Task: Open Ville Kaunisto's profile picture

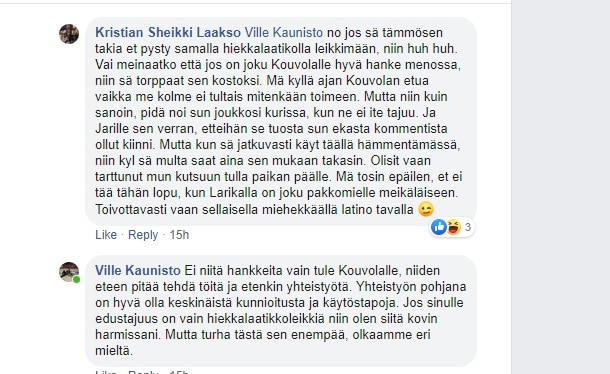Action: [x=69, y=272]
